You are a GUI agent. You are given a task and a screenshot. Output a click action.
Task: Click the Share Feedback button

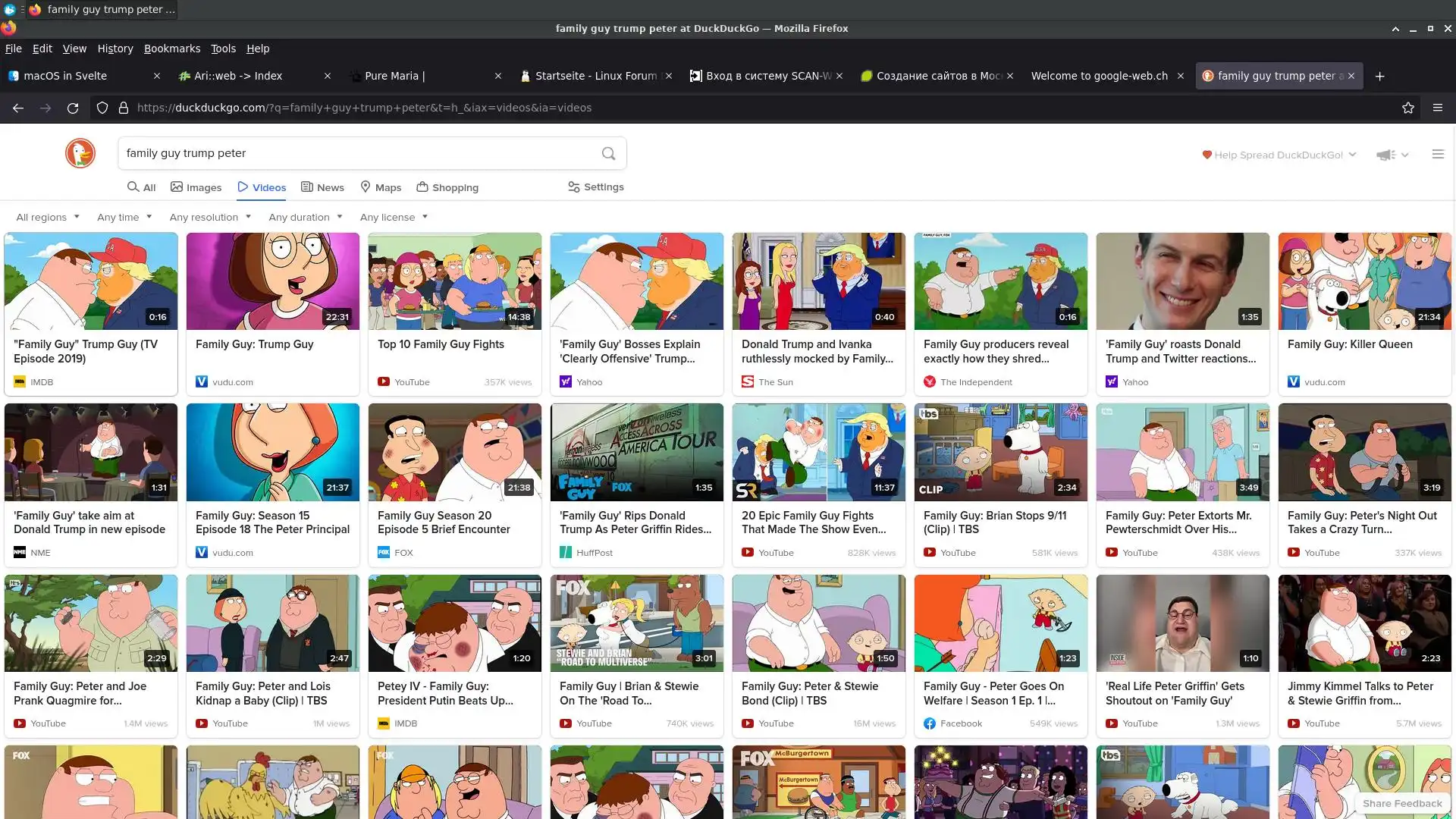pyautogui.click(x=1401, y=803)
